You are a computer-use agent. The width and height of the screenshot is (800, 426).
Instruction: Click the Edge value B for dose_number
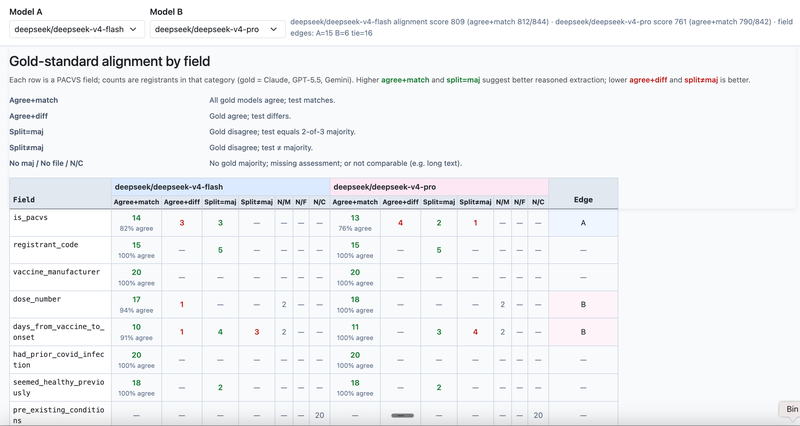pyautogui.click(x=583, y=305)
